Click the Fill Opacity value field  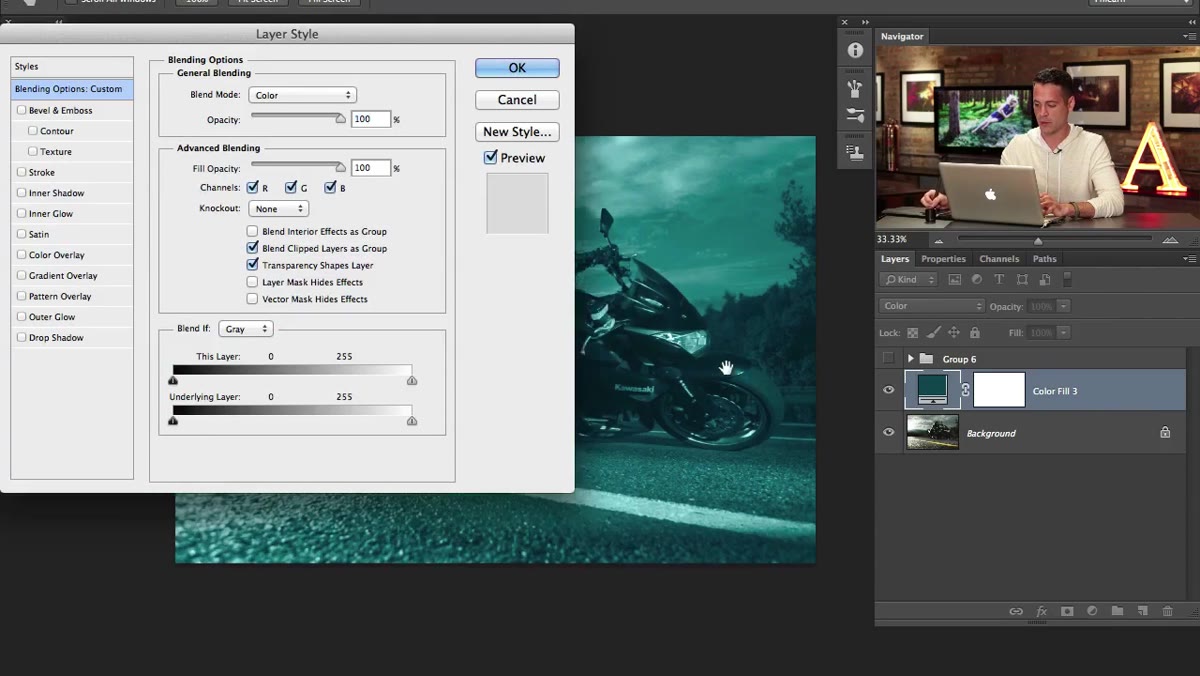pos(370,168)
